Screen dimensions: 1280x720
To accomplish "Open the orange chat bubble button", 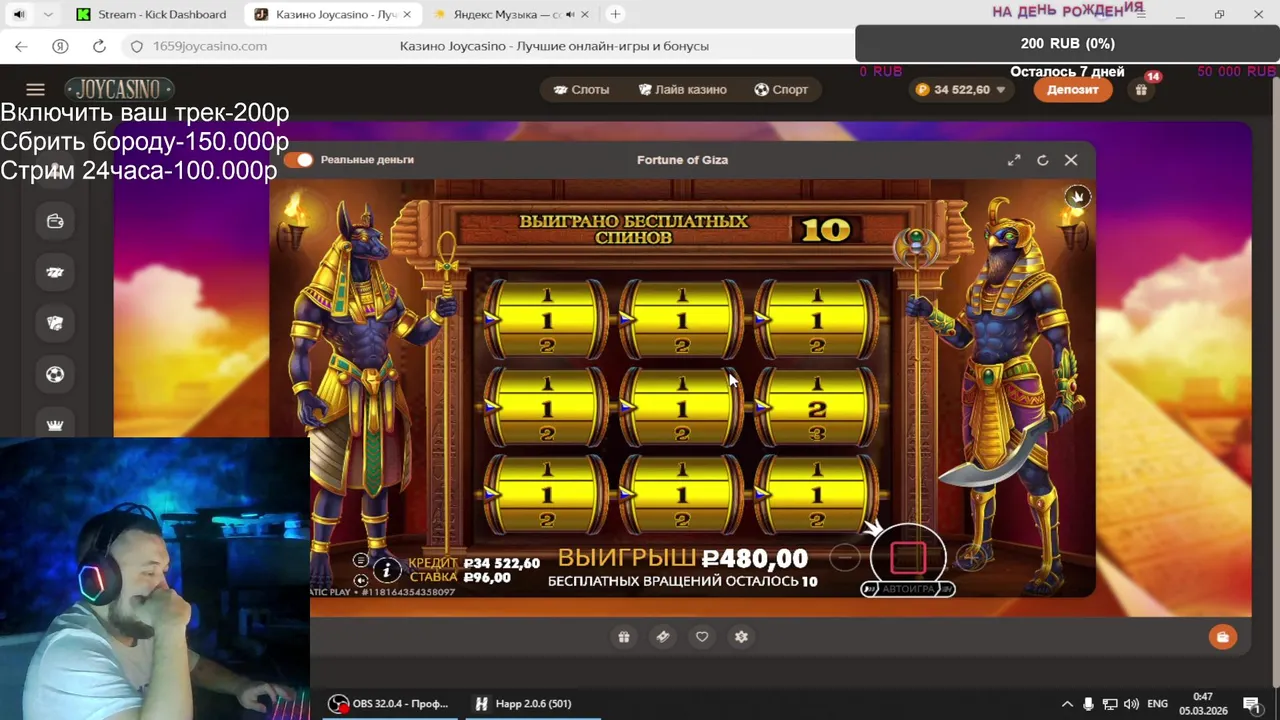I will [1222, 637].
